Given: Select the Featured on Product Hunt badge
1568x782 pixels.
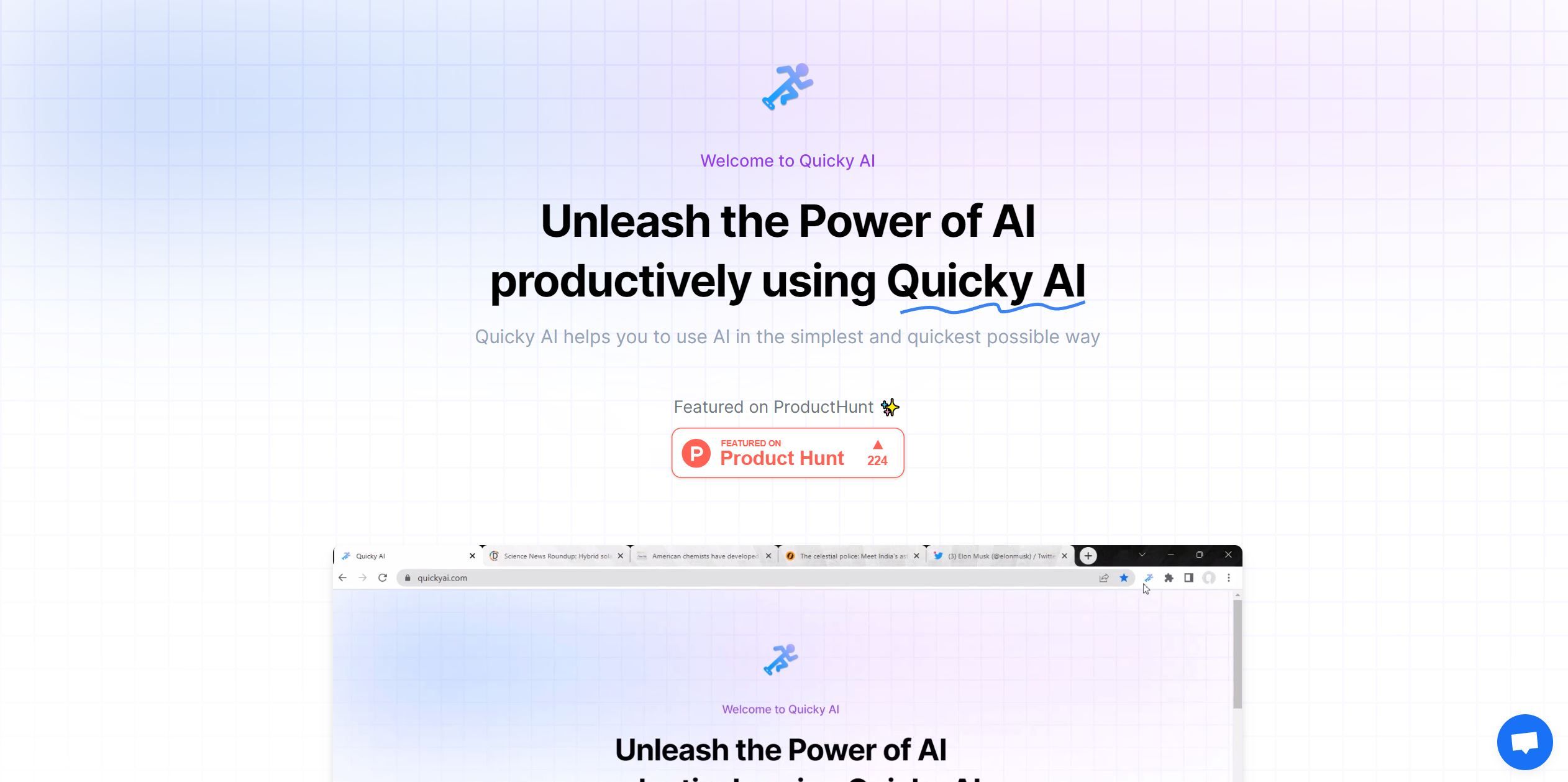Looking at the screenshot, I should 787,452.
